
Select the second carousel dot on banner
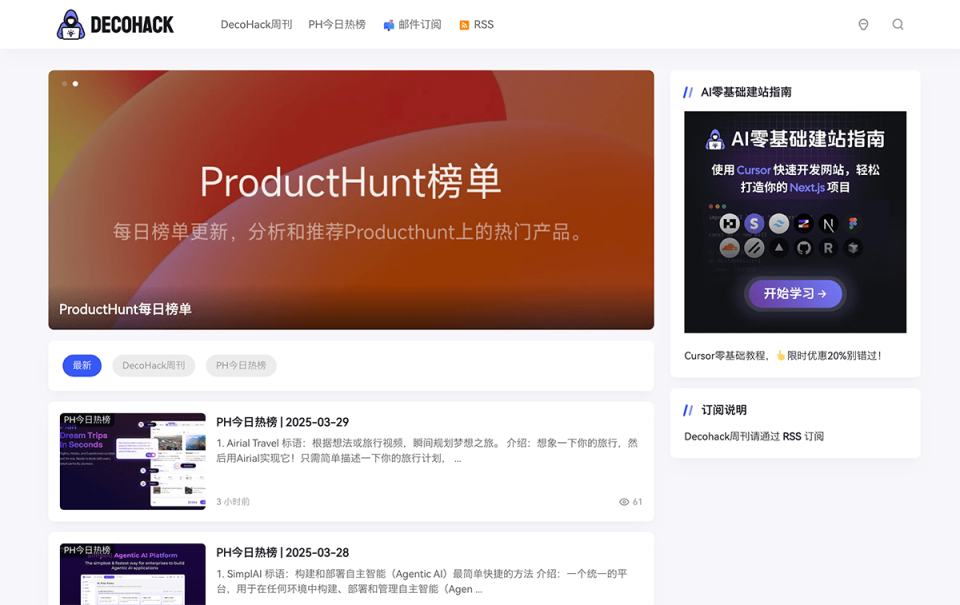tap(76, 84)
